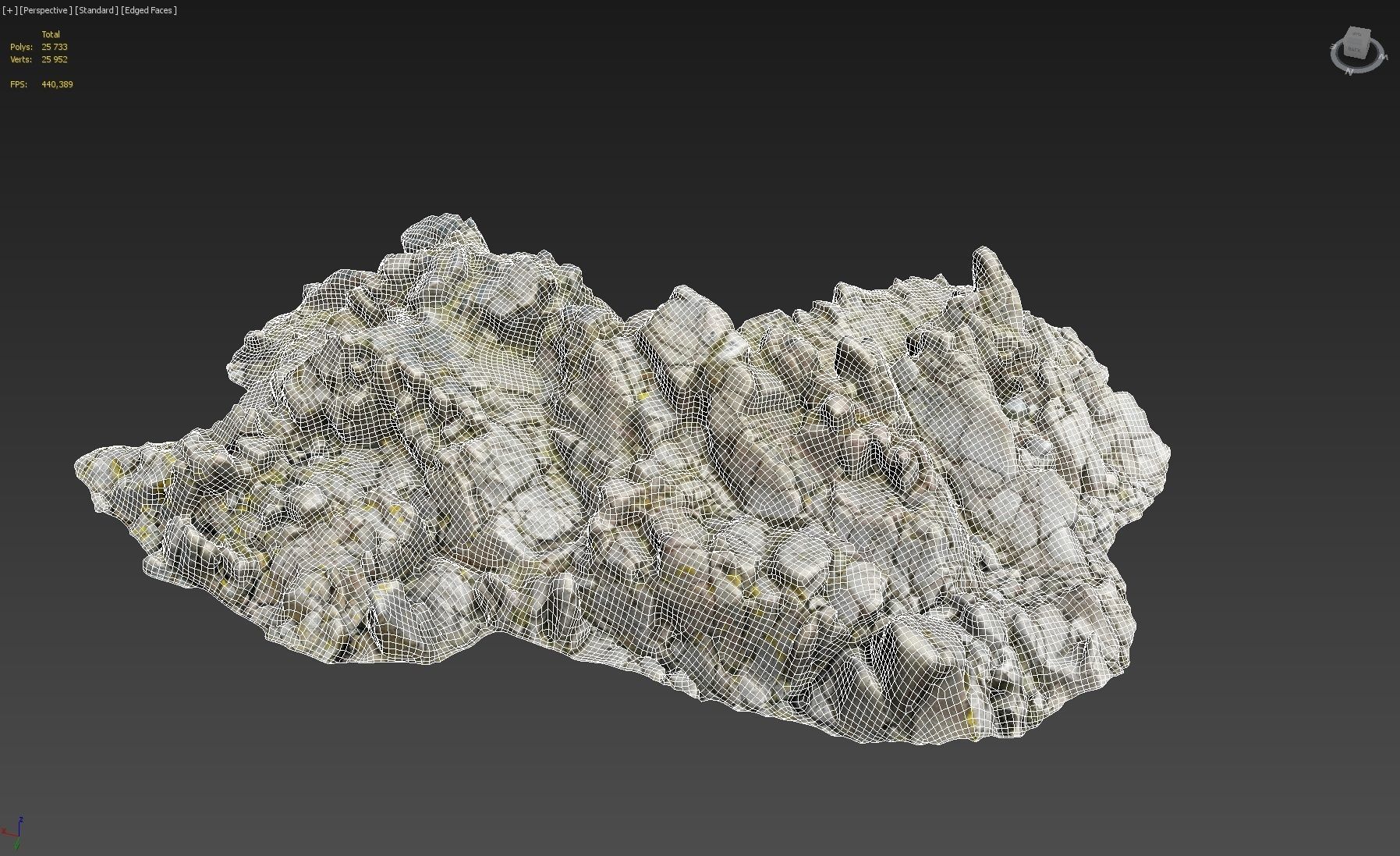Click the Total statistics header

51,34
